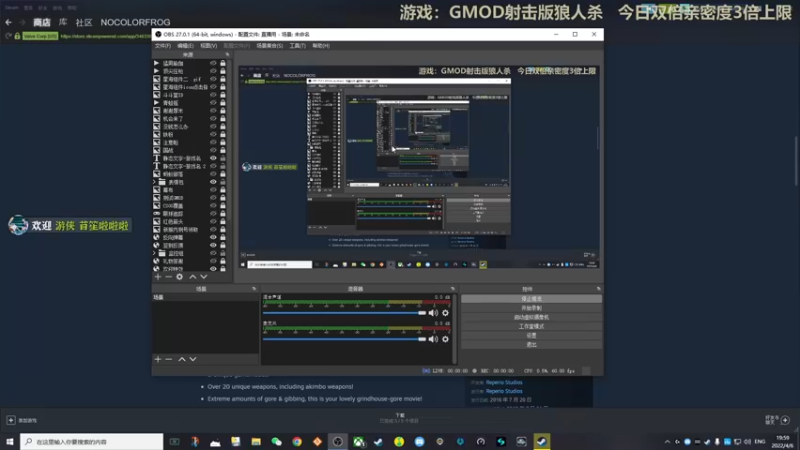Open OBS 设置 button
Screen dimensions: 800x450
coord(531,336)
